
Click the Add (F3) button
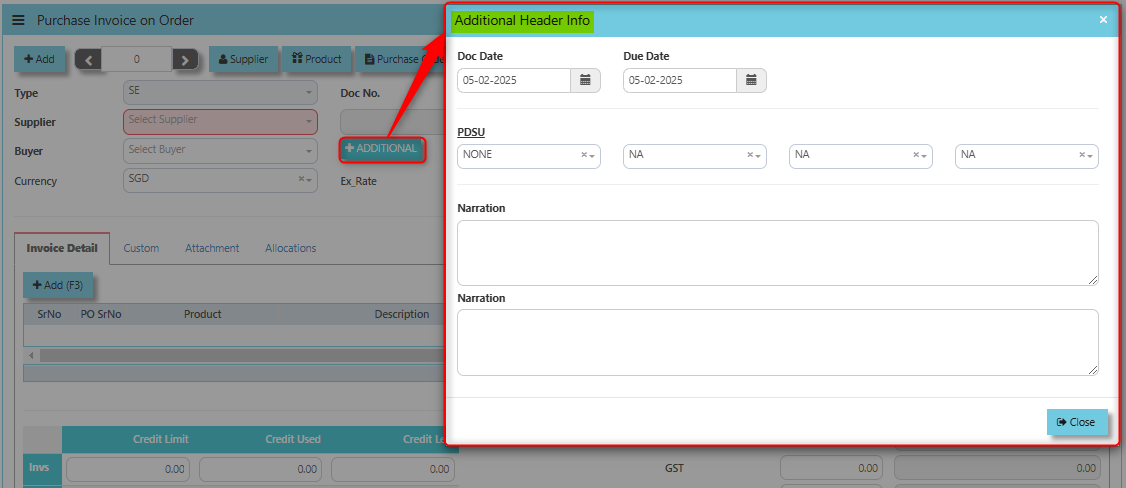(58, 286)
